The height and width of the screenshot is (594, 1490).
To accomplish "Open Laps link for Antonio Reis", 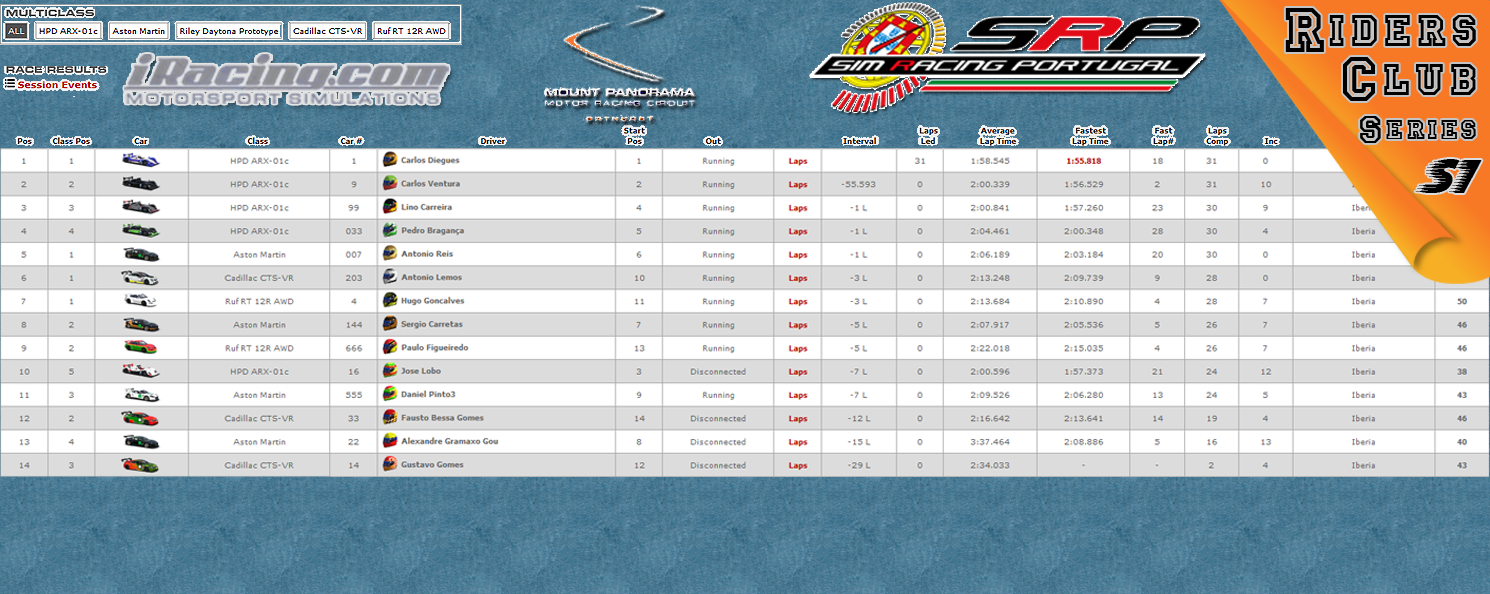I will tap(797, 255).
